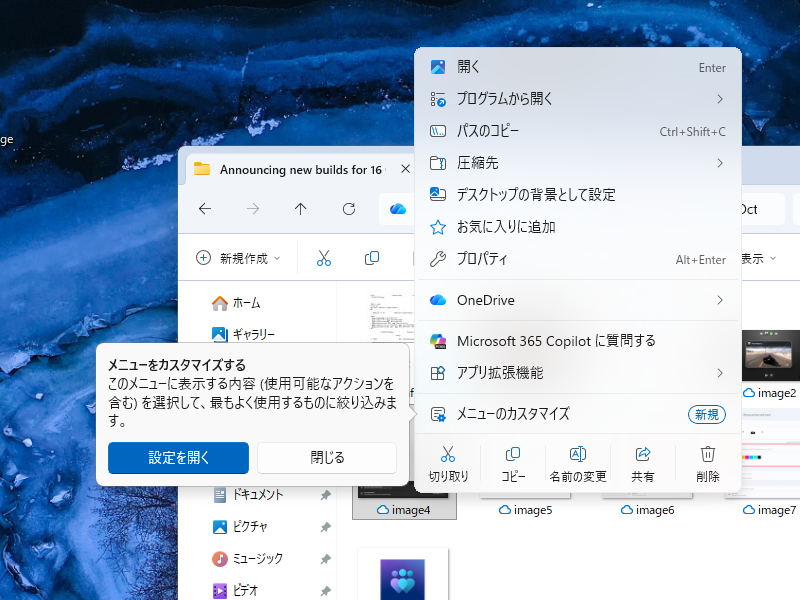This screenshot has height=600, width=800.
Task: Click the document thumbnail above the tooltip
Action: (x=391, y=316)
